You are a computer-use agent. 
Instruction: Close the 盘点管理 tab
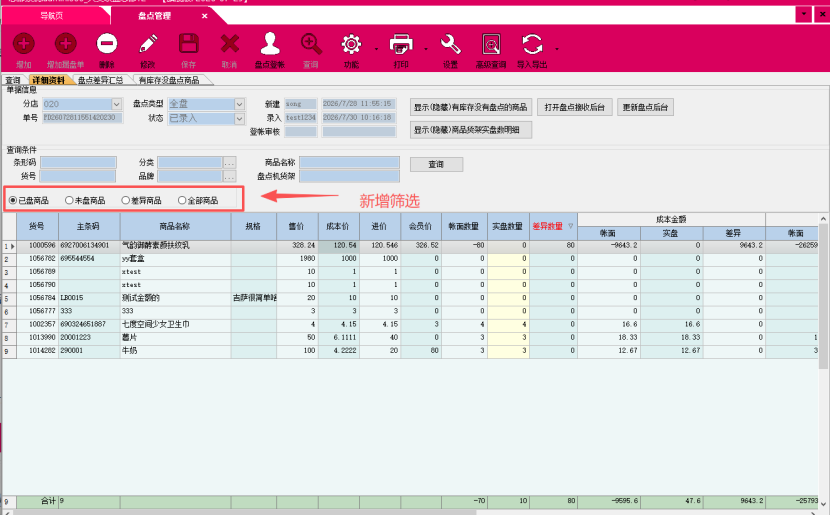(204, 16)
